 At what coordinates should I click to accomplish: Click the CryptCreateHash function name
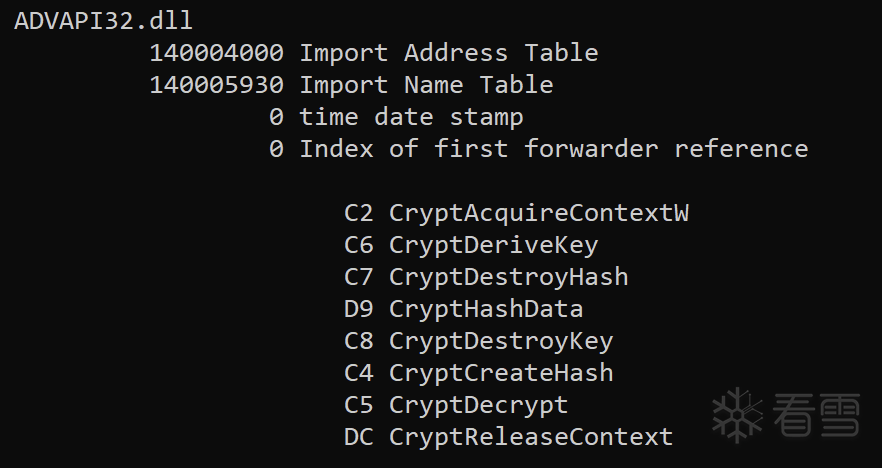coord(500,373)
